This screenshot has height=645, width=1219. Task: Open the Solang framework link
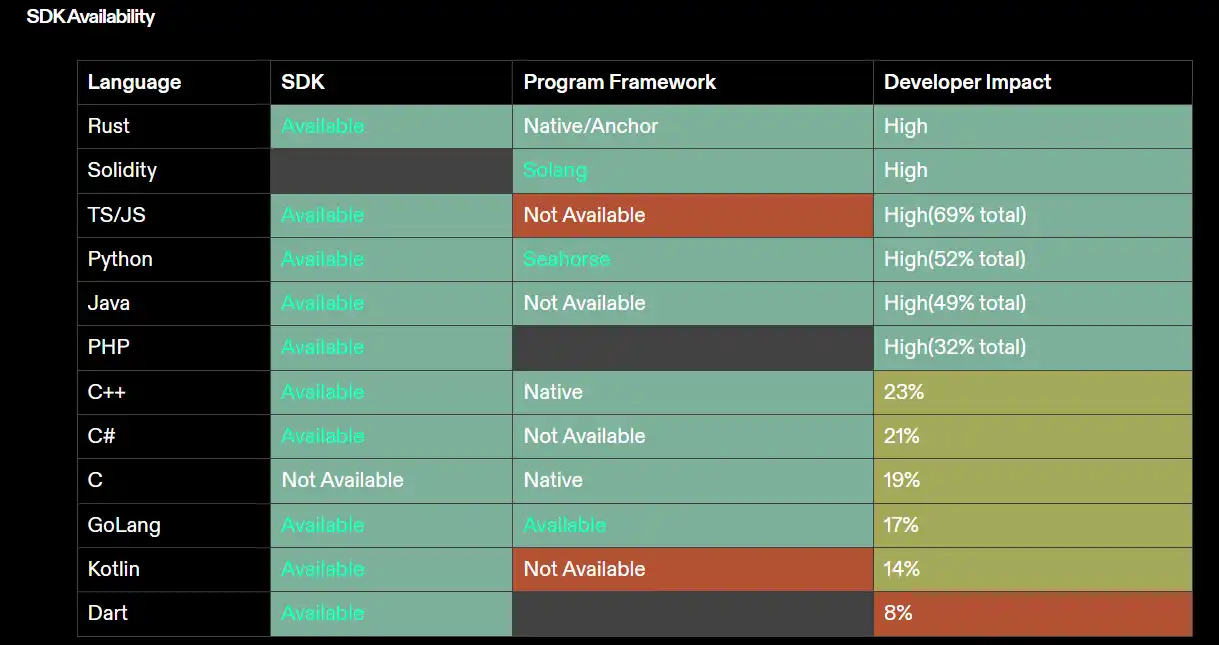pos(555,171)
